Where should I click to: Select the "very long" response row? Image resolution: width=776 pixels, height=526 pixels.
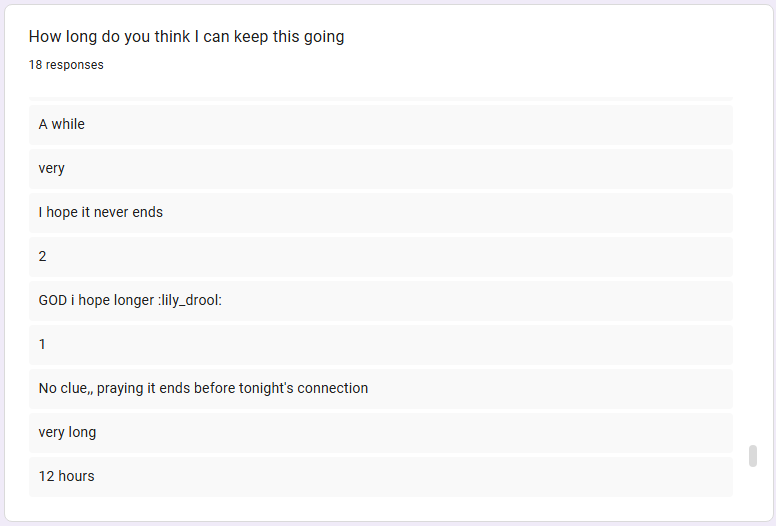[380, 433]
